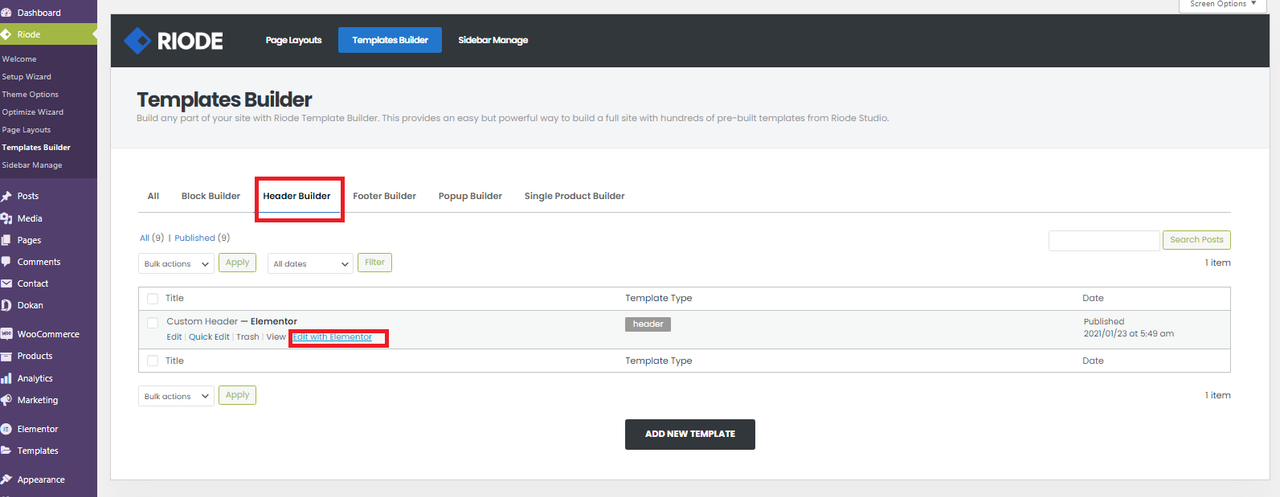Click the top Apply button
The width and height of the screenshot is (1280, 497).
point(237,262)
